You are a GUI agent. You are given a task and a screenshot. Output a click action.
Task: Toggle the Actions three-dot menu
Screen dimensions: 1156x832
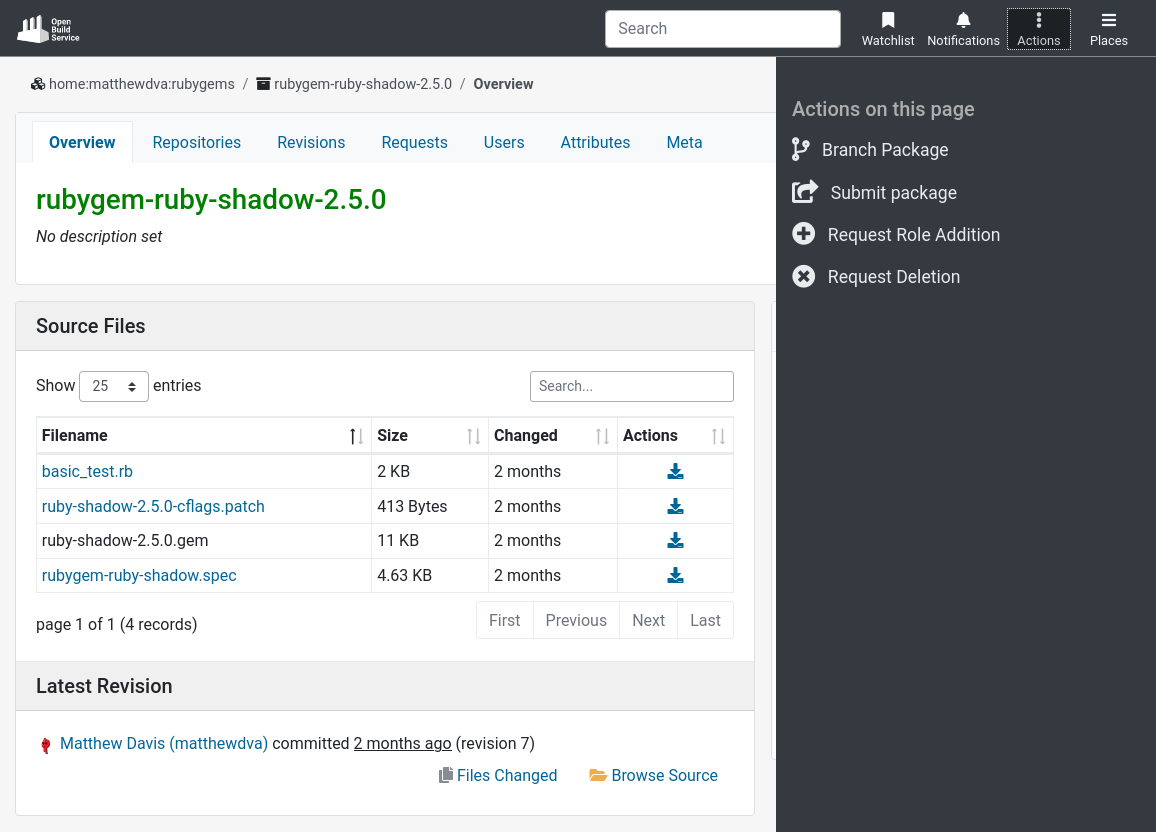click(1038, 29)
